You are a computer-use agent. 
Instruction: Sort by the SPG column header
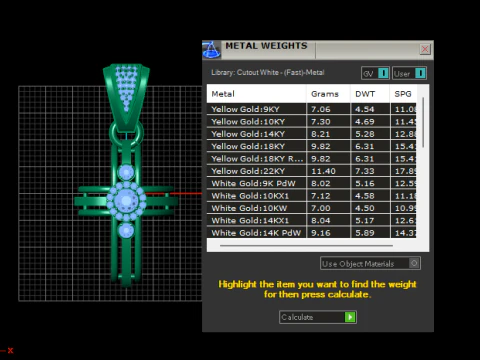[x=403, y=94]
